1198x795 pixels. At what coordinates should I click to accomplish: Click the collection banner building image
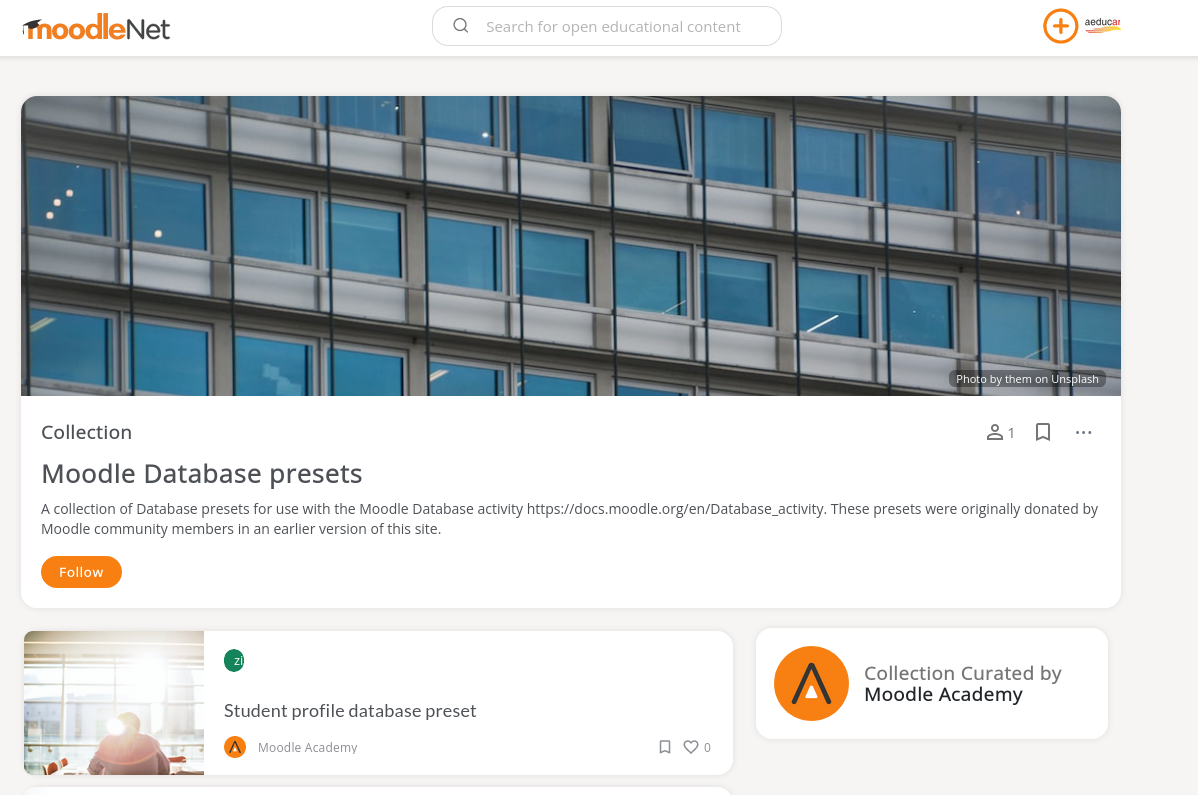pyautogui.click(x=571, y=246)
